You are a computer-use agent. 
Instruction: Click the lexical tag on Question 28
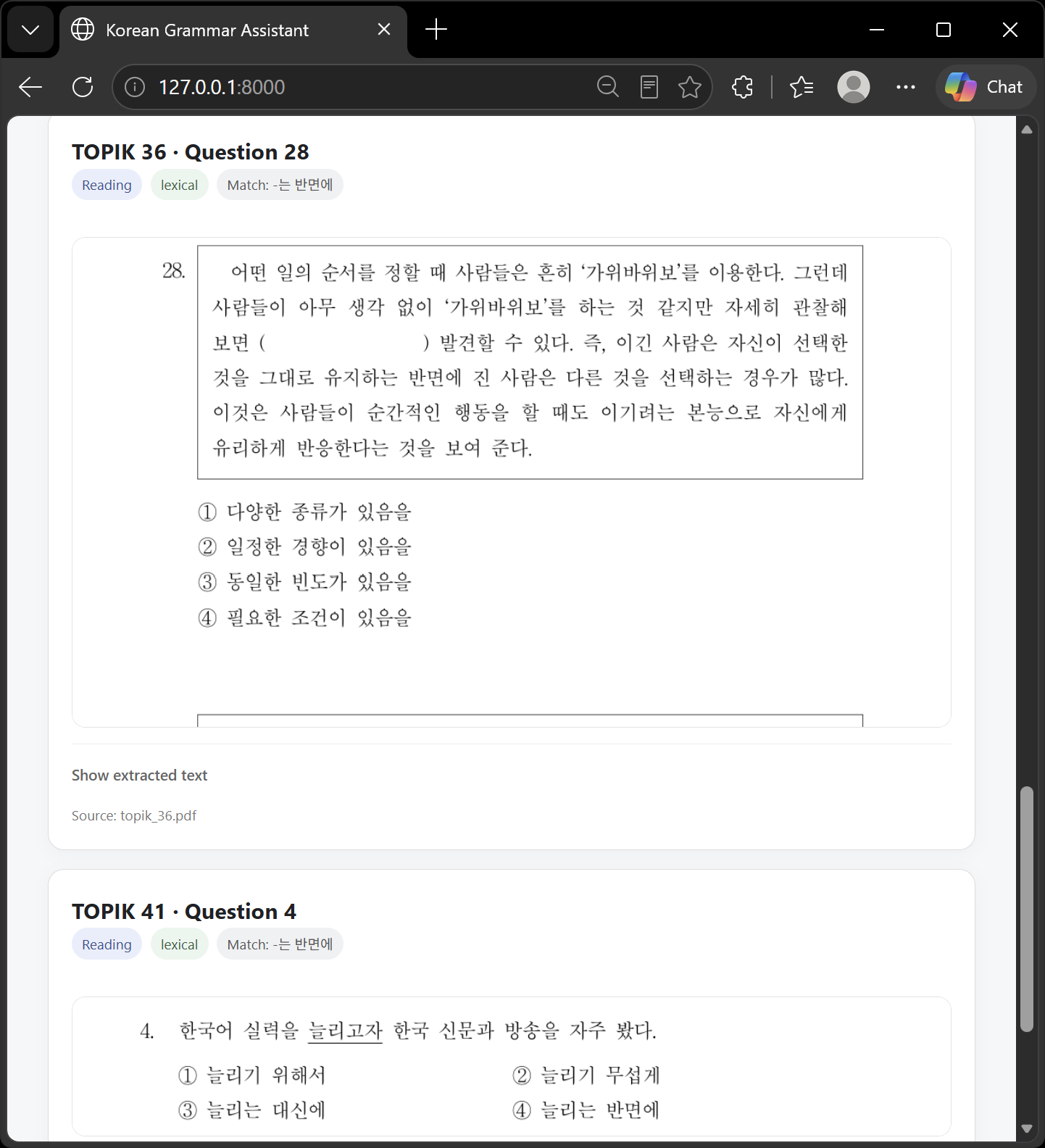[179, 185]
